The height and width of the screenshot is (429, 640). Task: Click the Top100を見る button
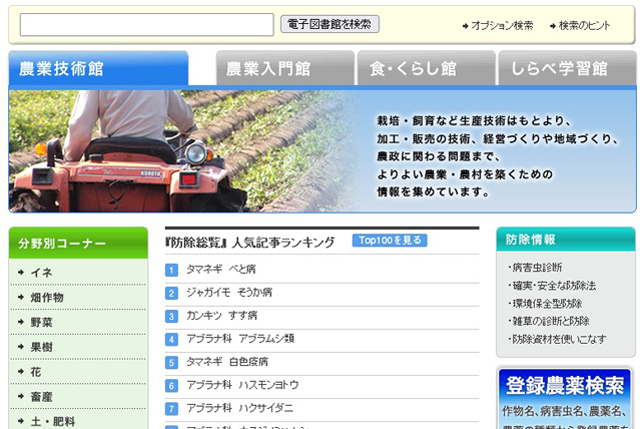tap(389, 241)
